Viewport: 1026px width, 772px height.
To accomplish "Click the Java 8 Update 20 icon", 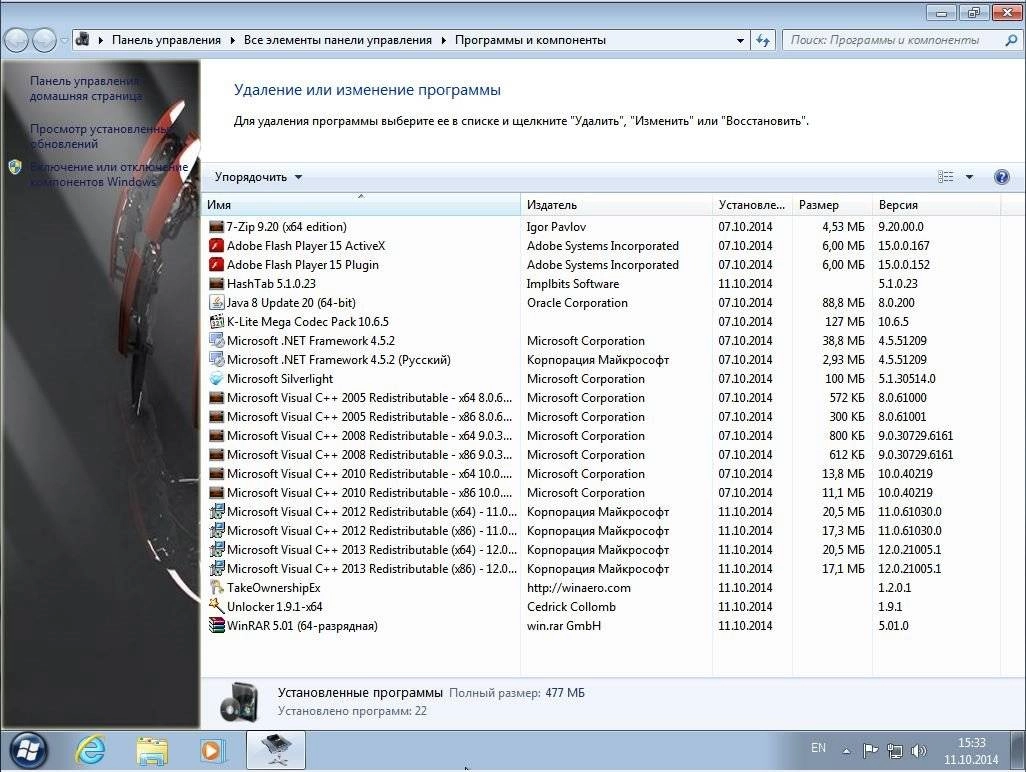I will (217, 303).
